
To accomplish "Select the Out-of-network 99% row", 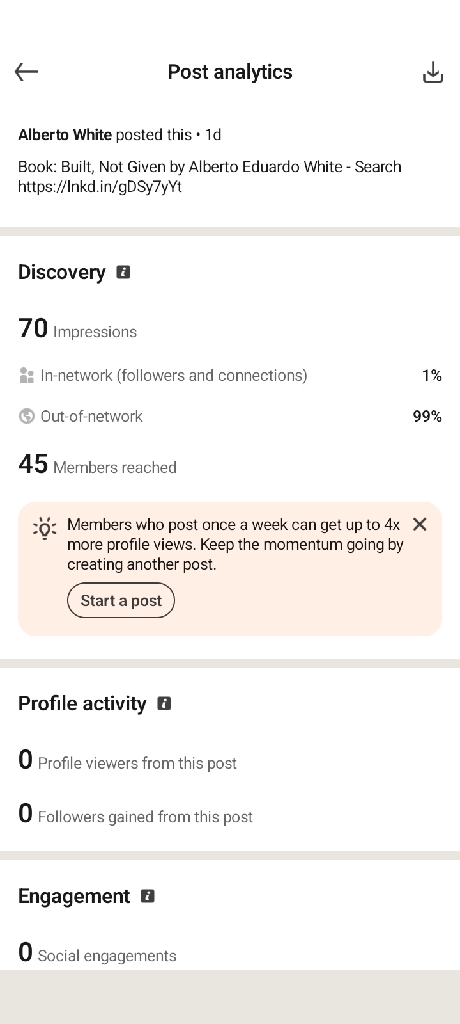I will pyautogui.click(x=230, y=416).
